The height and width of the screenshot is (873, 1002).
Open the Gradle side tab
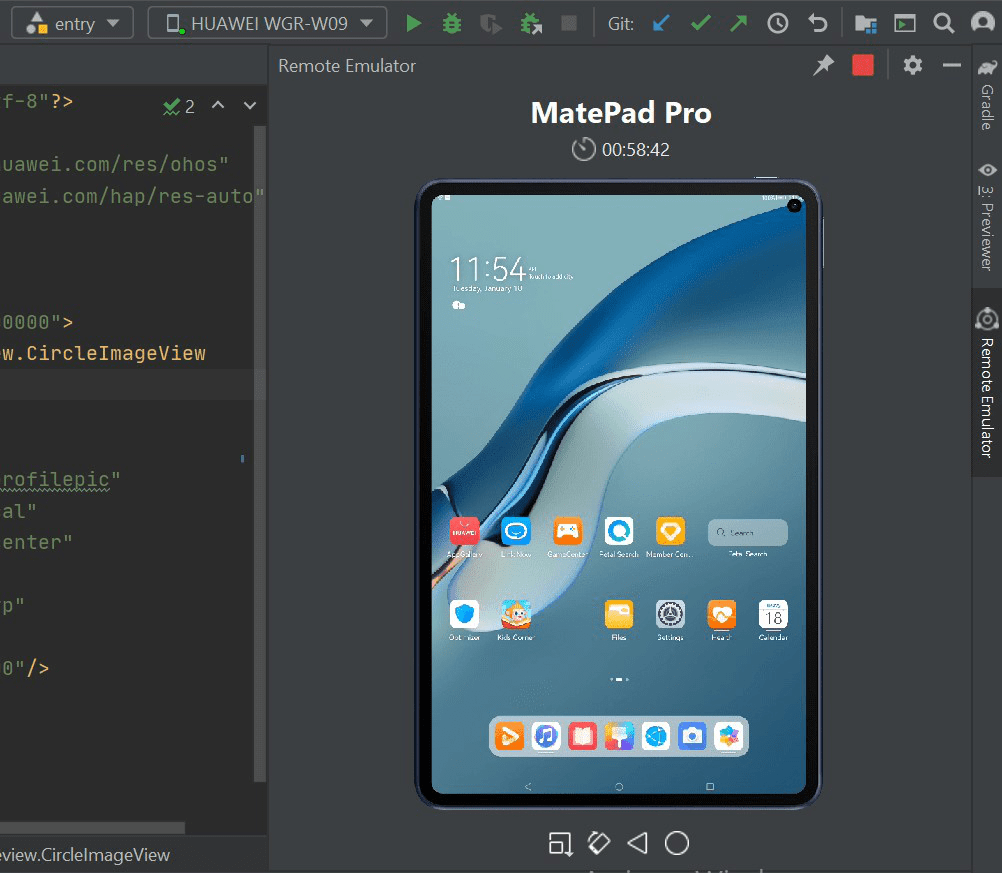[x=987, y=96]
